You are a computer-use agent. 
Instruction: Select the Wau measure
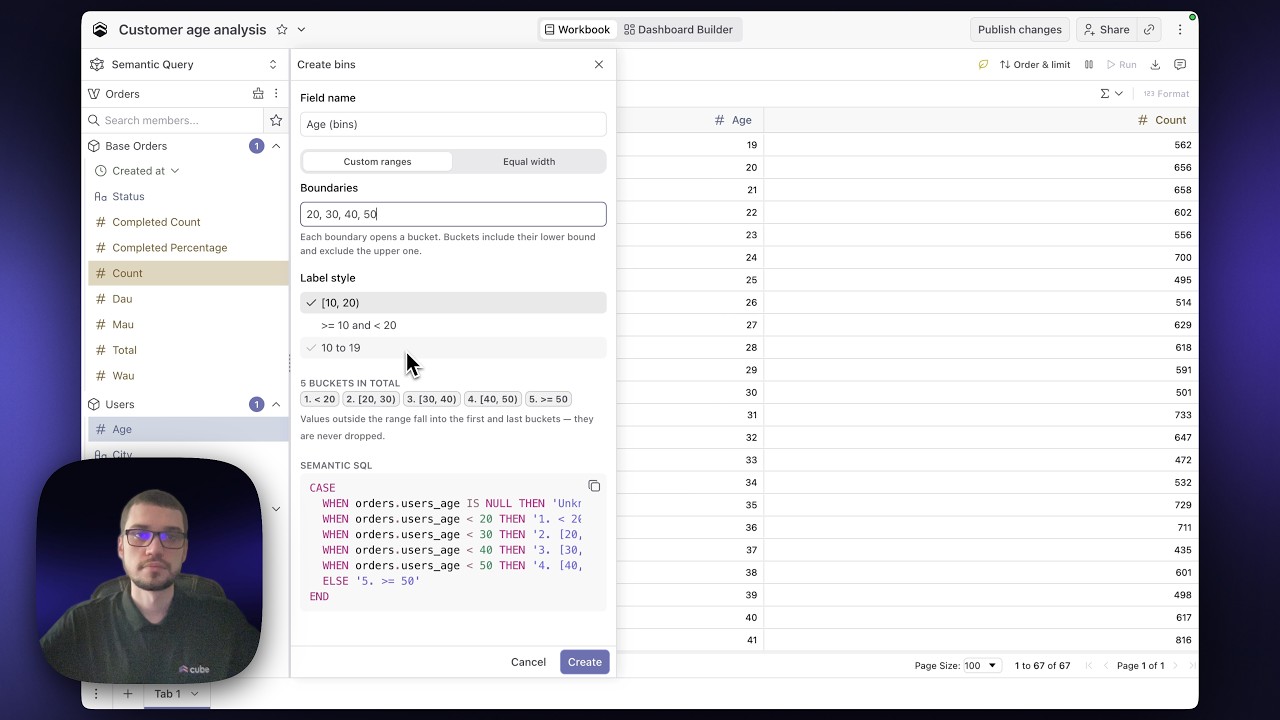tap(187, 376)
